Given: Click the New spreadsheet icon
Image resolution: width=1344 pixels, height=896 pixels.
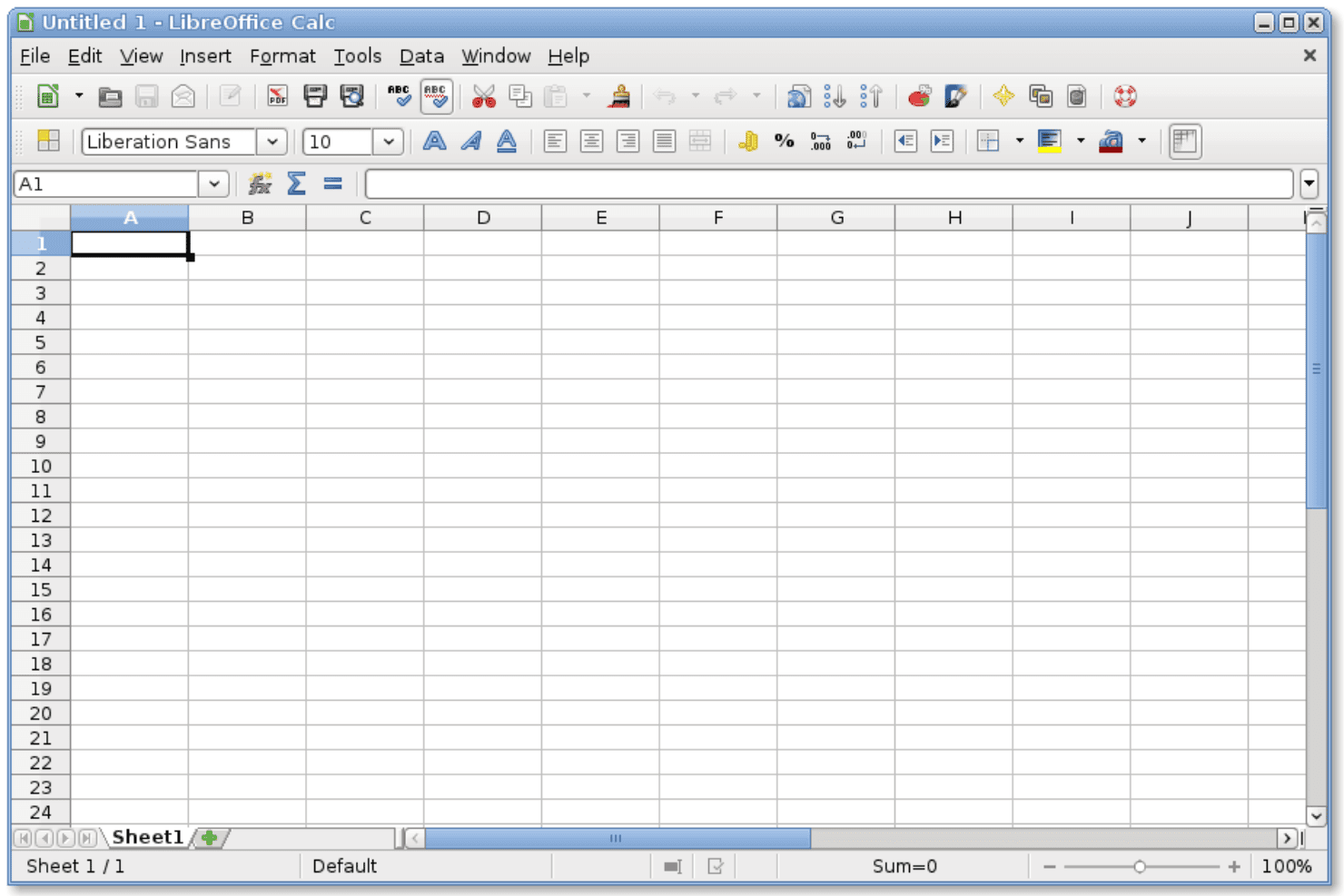Looking at the screenshot, I should [48, 96].
